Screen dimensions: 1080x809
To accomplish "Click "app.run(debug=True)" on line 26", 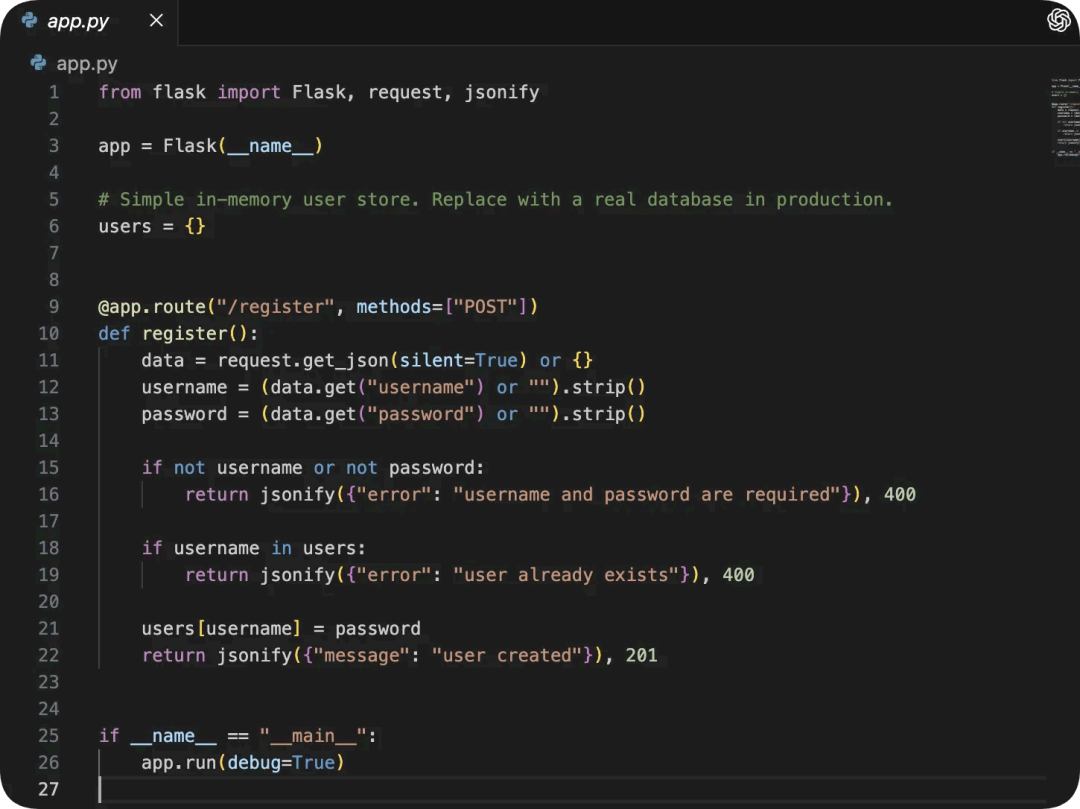I will (242, 762).
